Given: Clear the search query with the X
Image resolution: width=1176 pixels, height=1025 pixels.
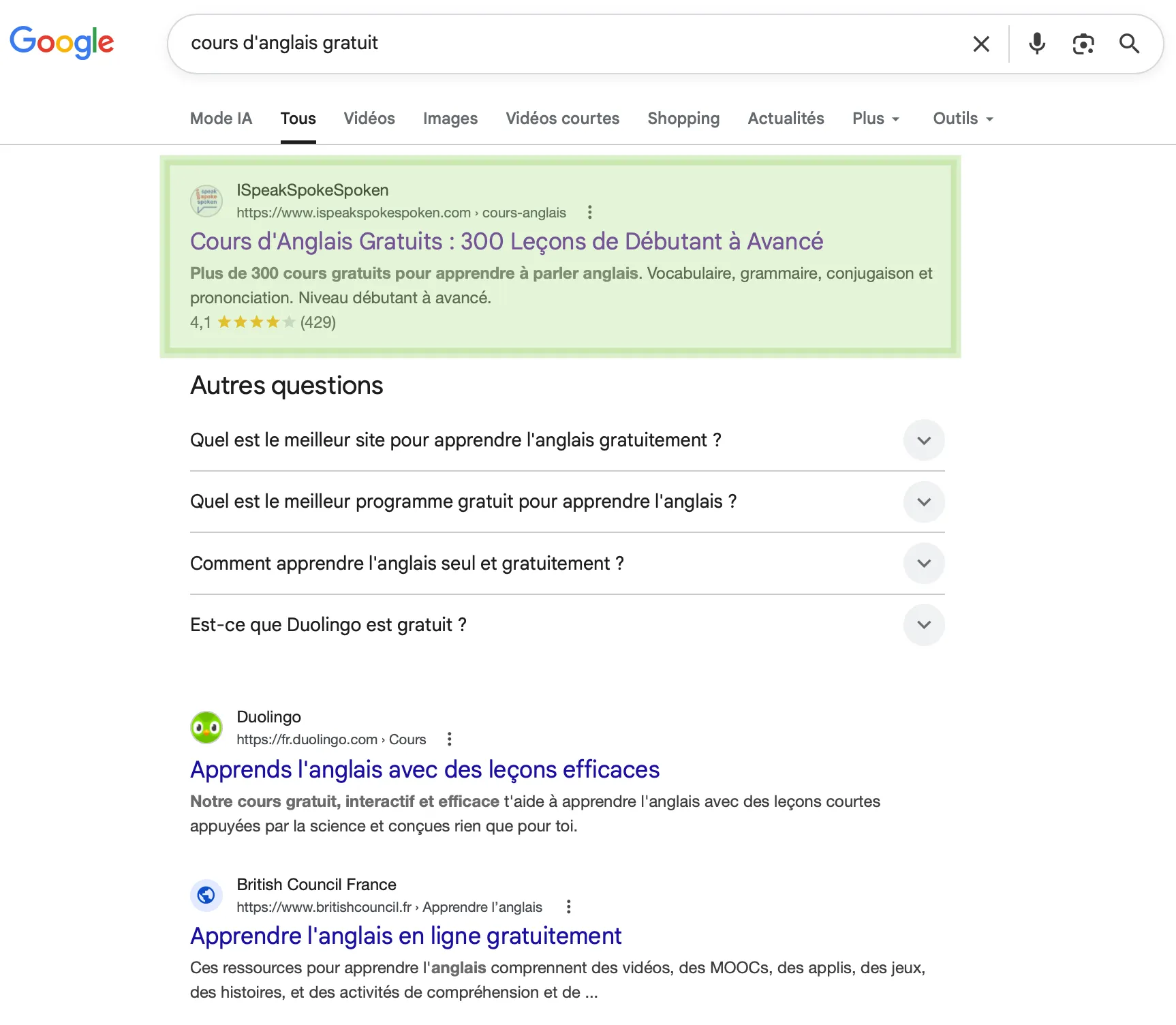Looking at the screenshot, I should coord(981,44).
